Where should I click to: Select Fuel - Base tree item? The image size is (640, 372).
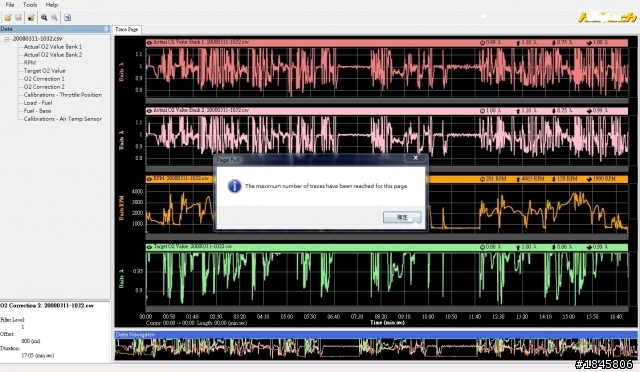[x=38, y=111]
